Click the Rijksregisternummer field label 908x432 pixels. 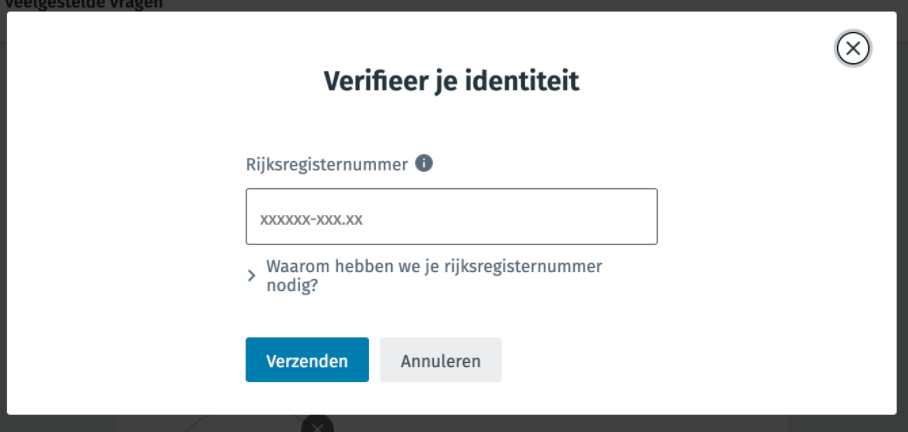(327, 164)
